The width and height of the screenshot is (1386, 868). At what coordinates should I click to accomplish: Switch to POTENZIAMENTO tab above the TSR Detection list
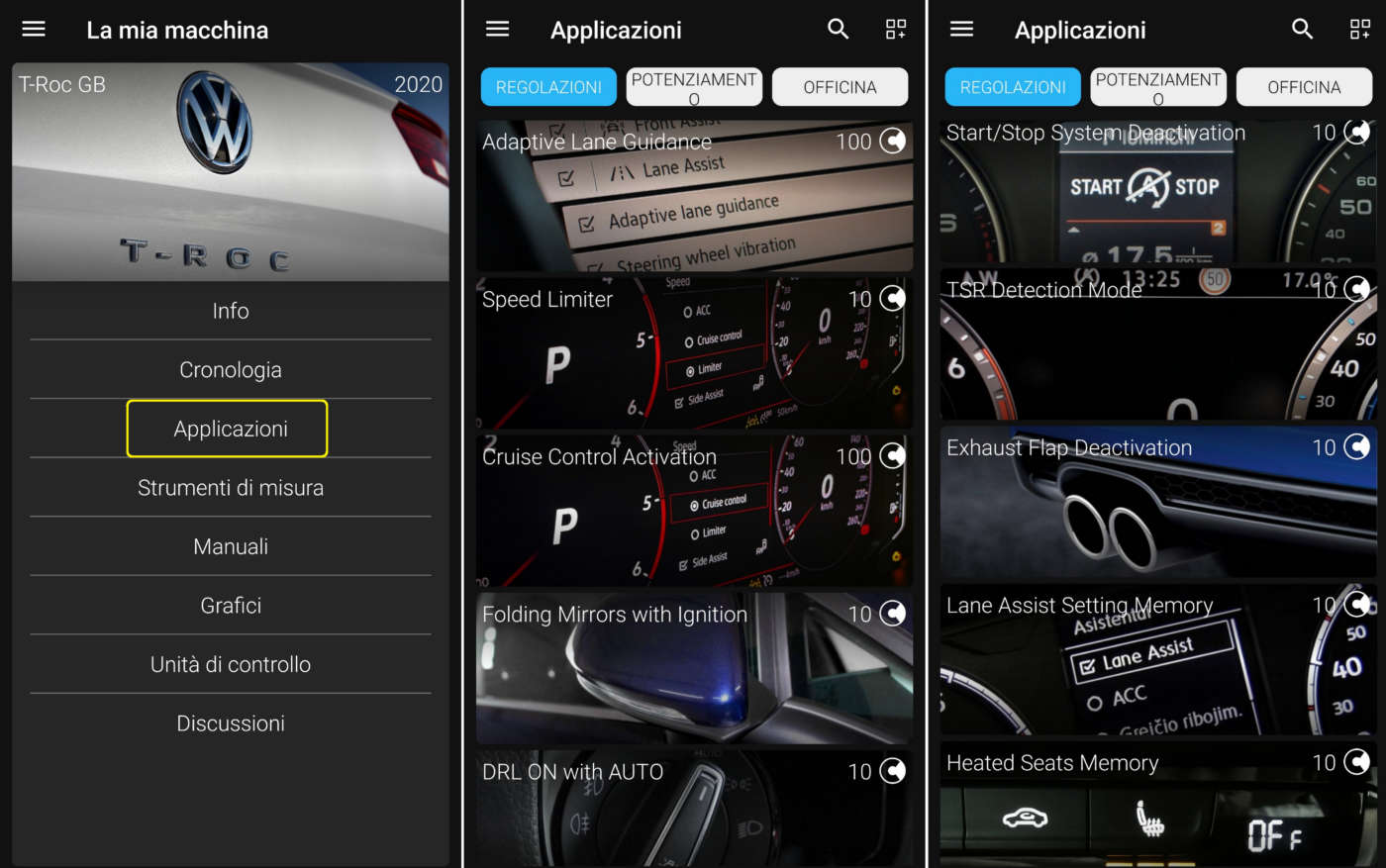[x=1158, y=87]
